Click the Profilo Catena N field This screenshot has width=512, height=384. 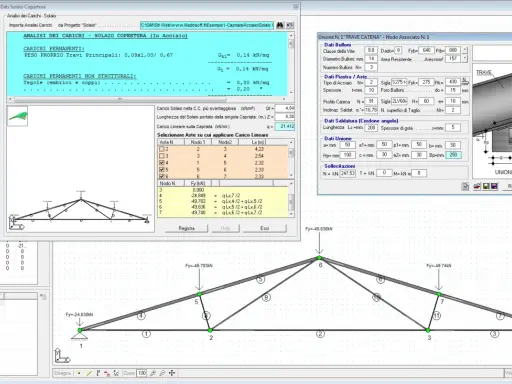(371, 101)
